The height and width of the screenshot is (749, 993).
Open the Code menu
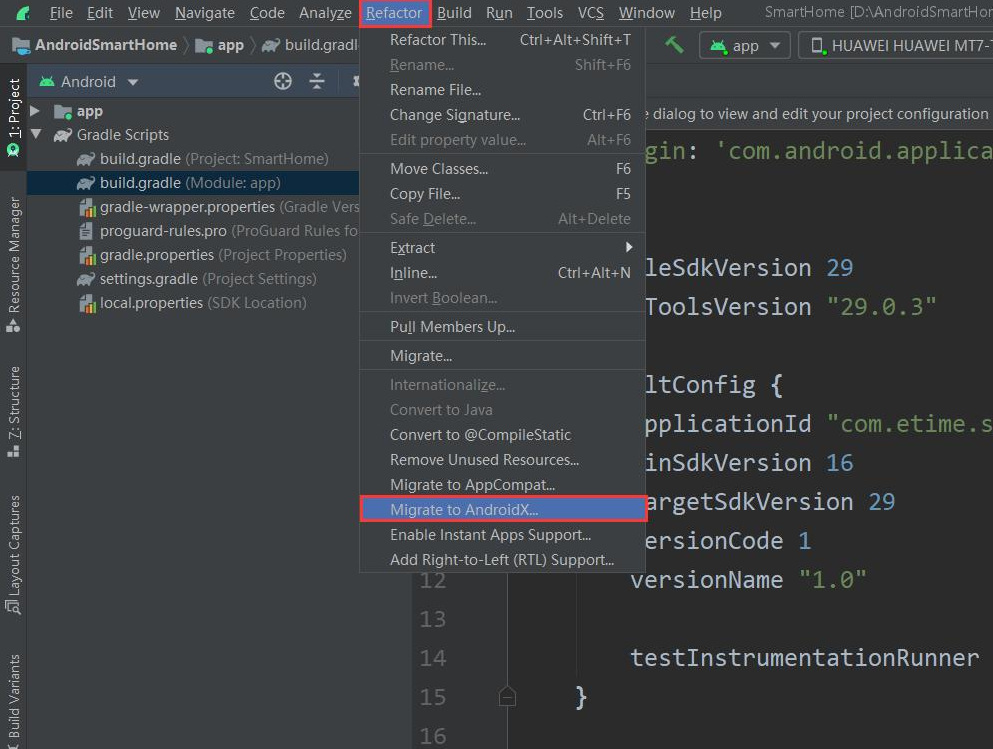[x=267, y=13]
